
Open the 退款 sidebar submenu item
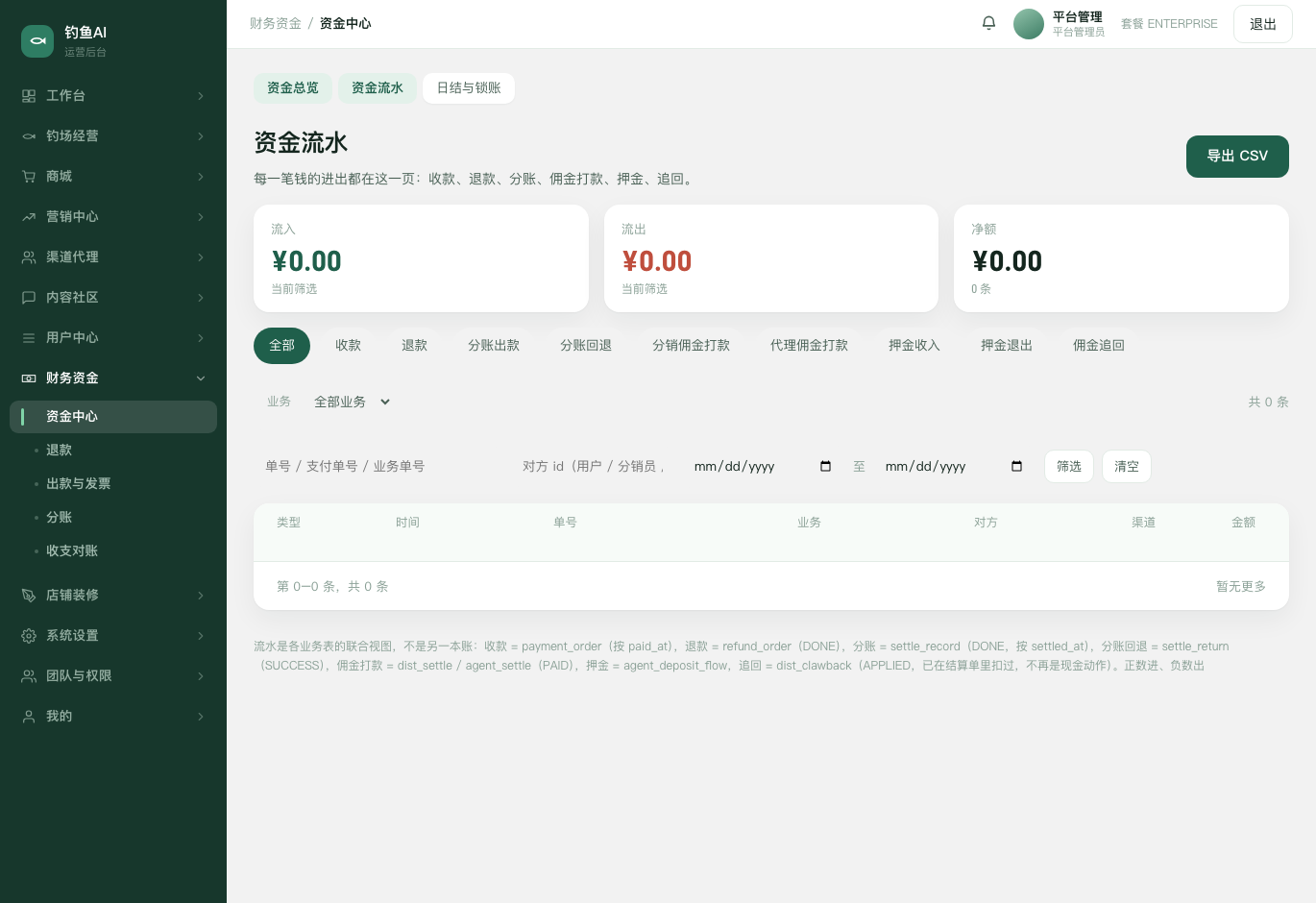pos(113,451)
